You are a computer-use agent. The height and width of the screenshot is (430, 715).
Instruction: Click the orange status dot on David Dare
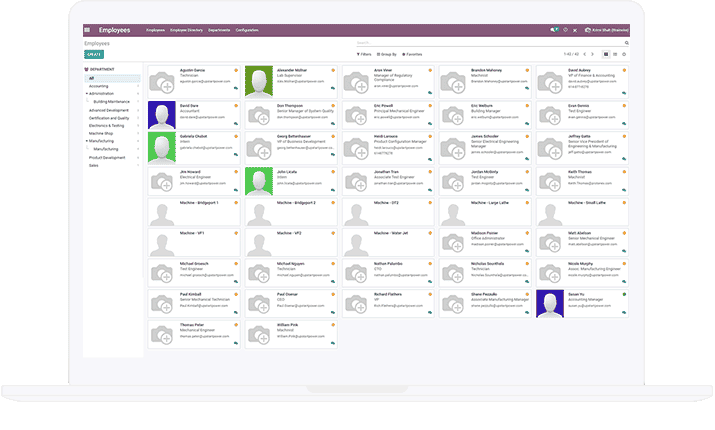(x=235, y=103)
